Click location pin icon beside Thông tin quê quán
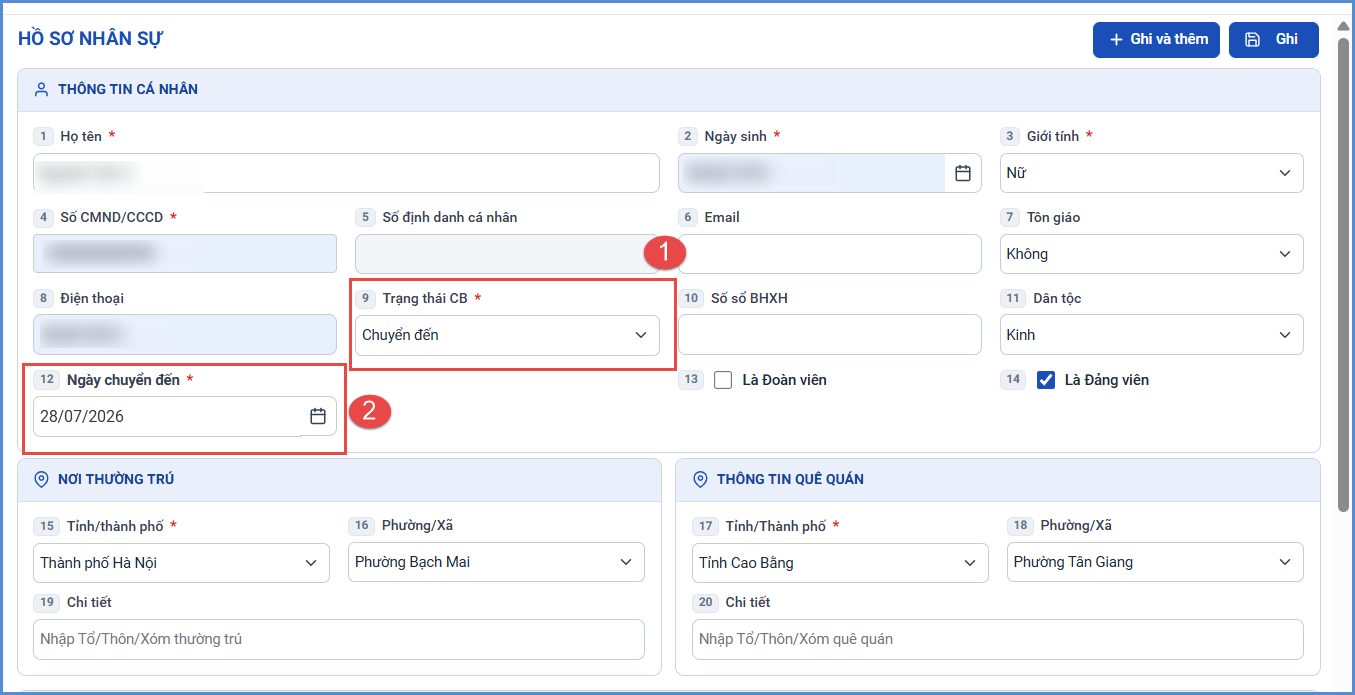 click(700, 479)
